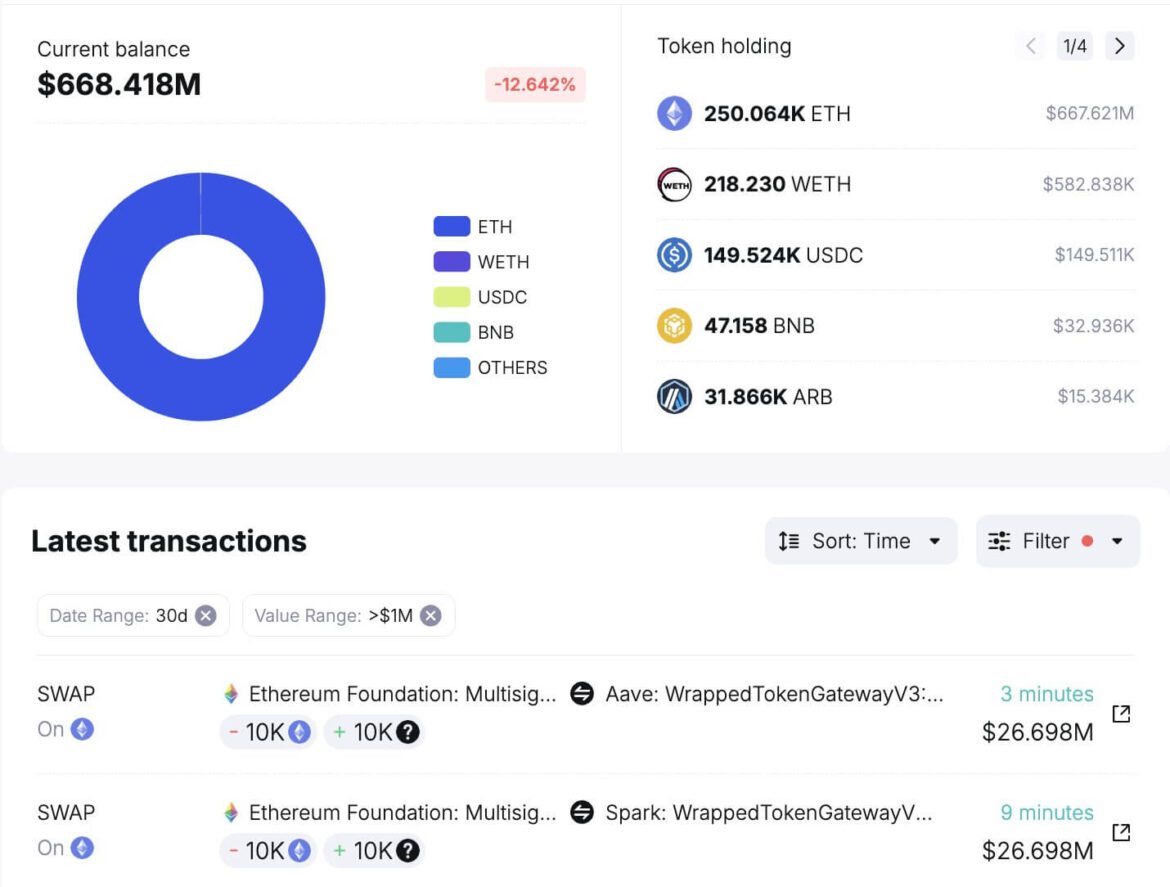1170x887 pixels.
Task: Open Spark WrappedTokenGateway address link
Action: [767, 812]
